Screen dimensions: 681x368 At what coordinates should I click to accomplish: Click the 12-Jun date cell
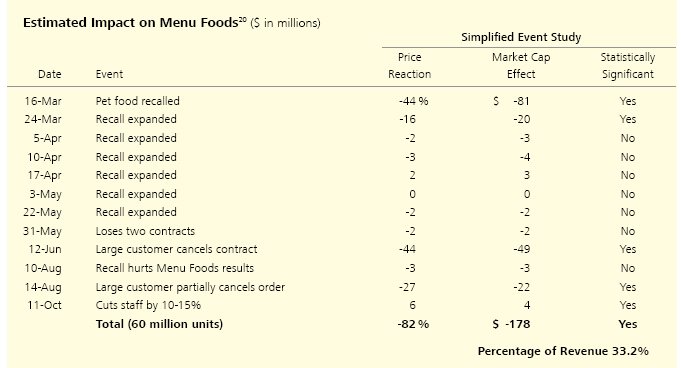(x=45, y=249)
